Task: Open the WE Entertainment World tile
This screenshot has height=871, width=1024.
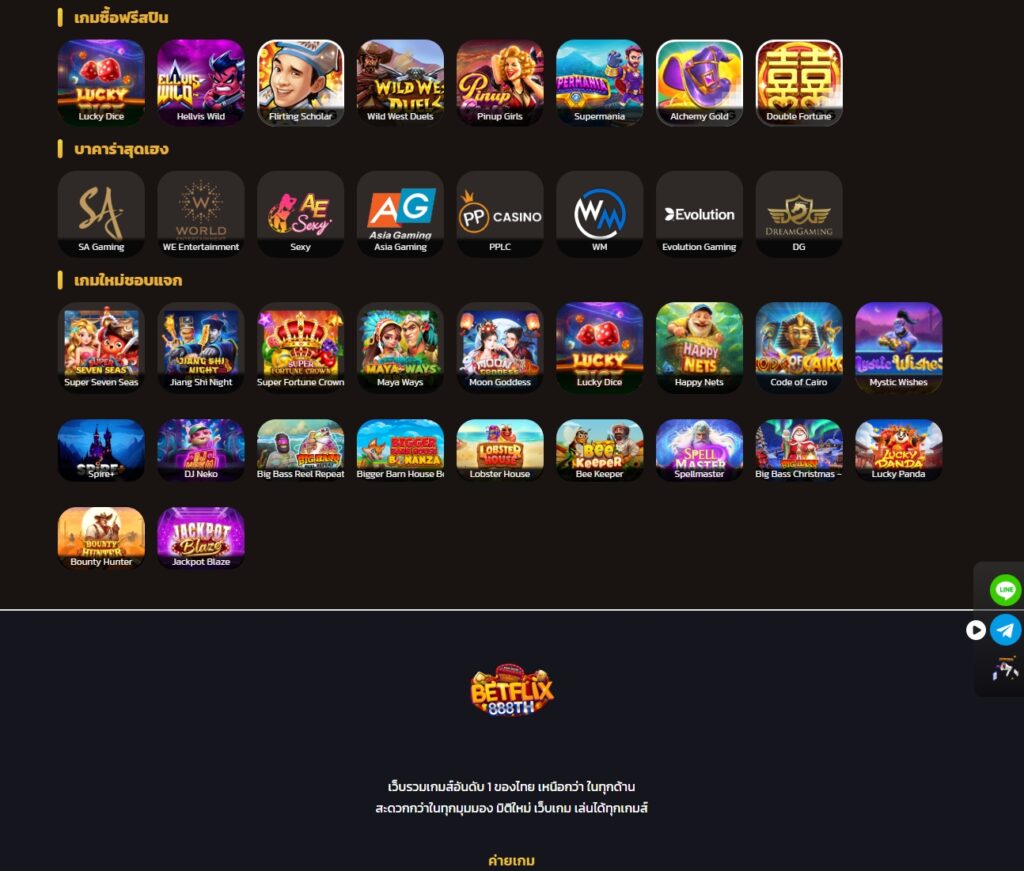Action: [200, 214]
